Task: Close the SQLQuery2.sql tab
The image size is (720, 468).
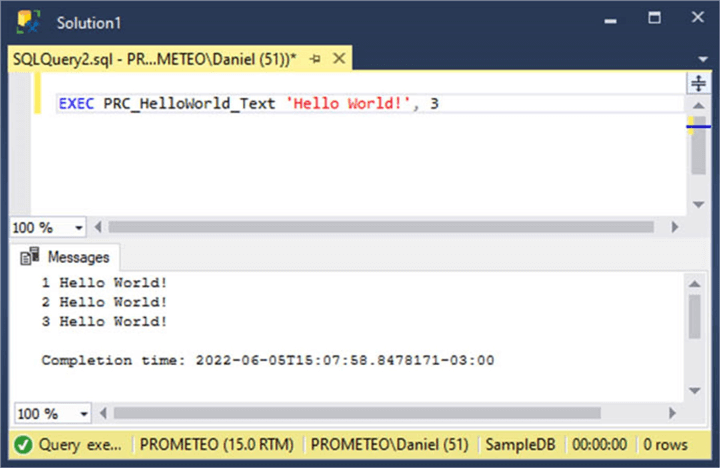Action: click(339, 58)
